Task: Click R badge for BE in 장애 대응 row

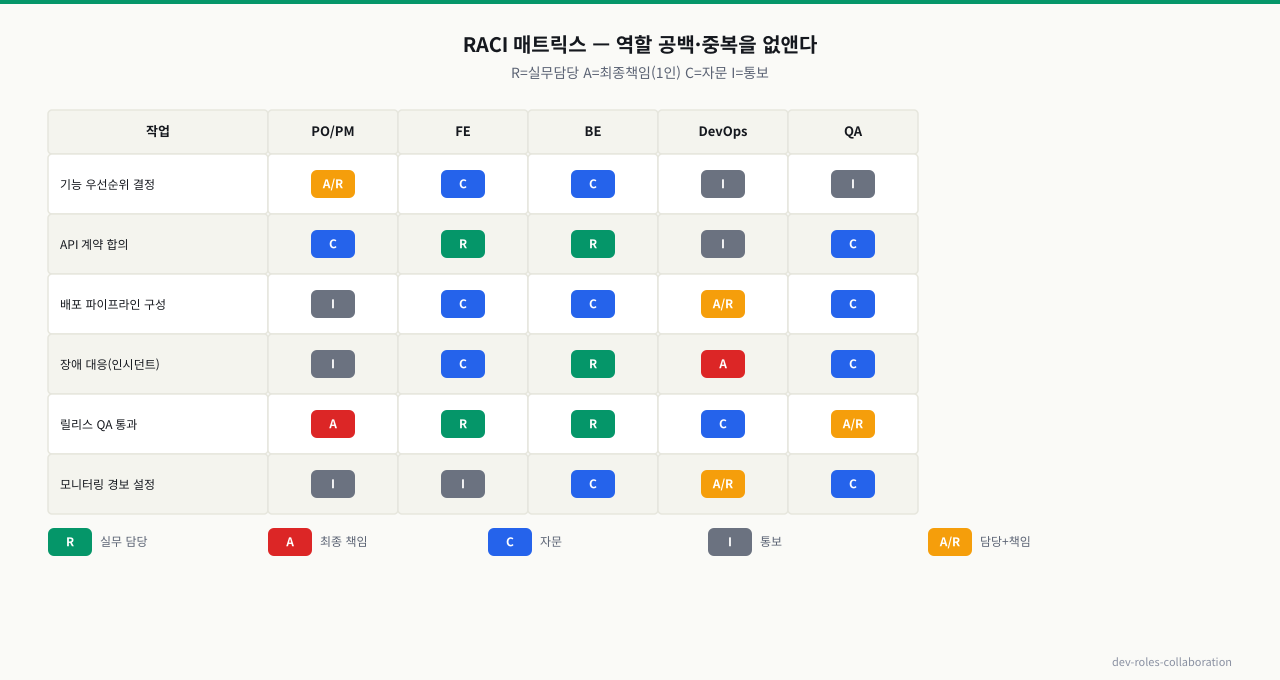Action: [593, 364]
